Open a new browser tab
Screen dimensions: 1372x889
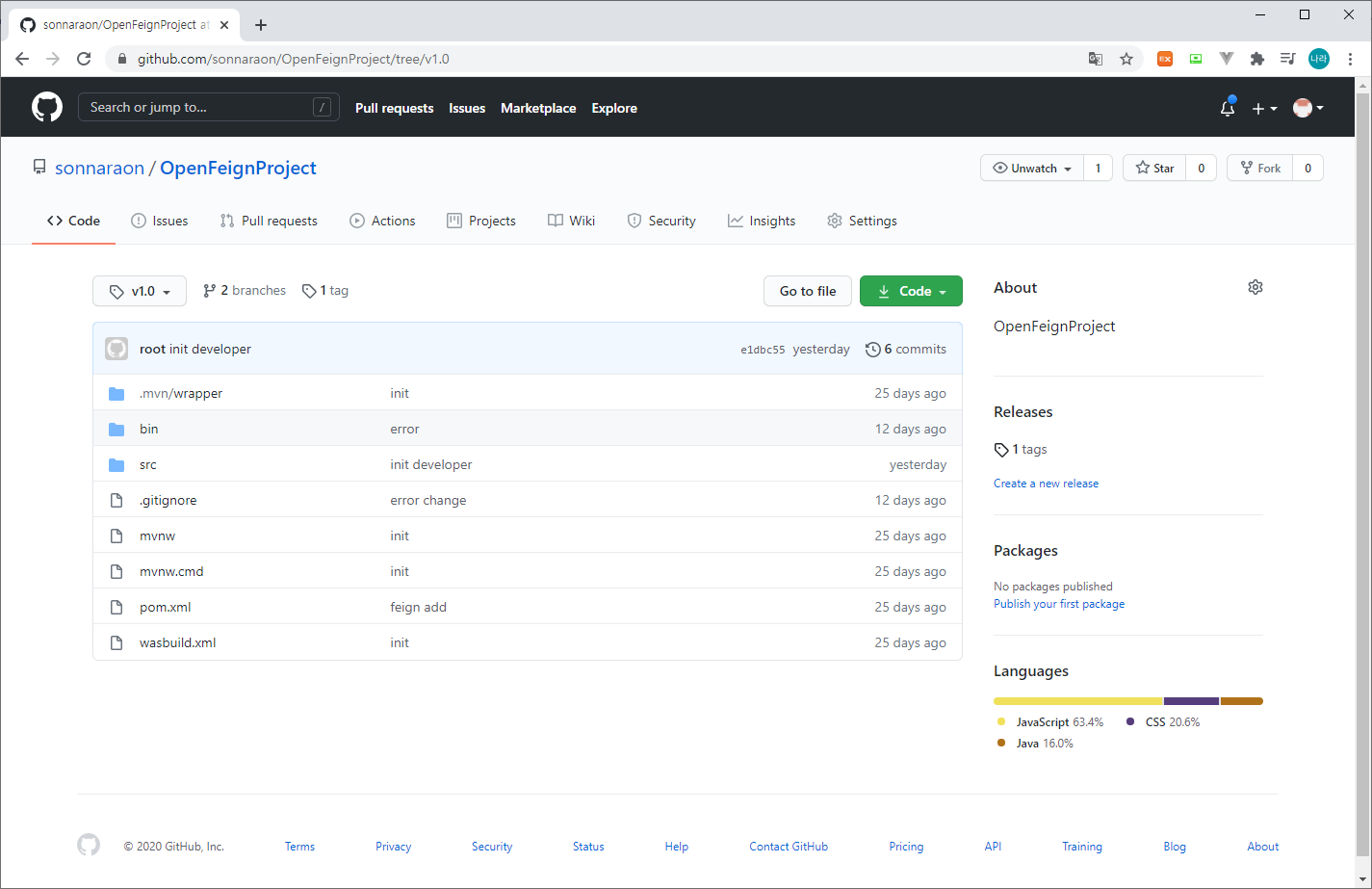tap(261, 25)
